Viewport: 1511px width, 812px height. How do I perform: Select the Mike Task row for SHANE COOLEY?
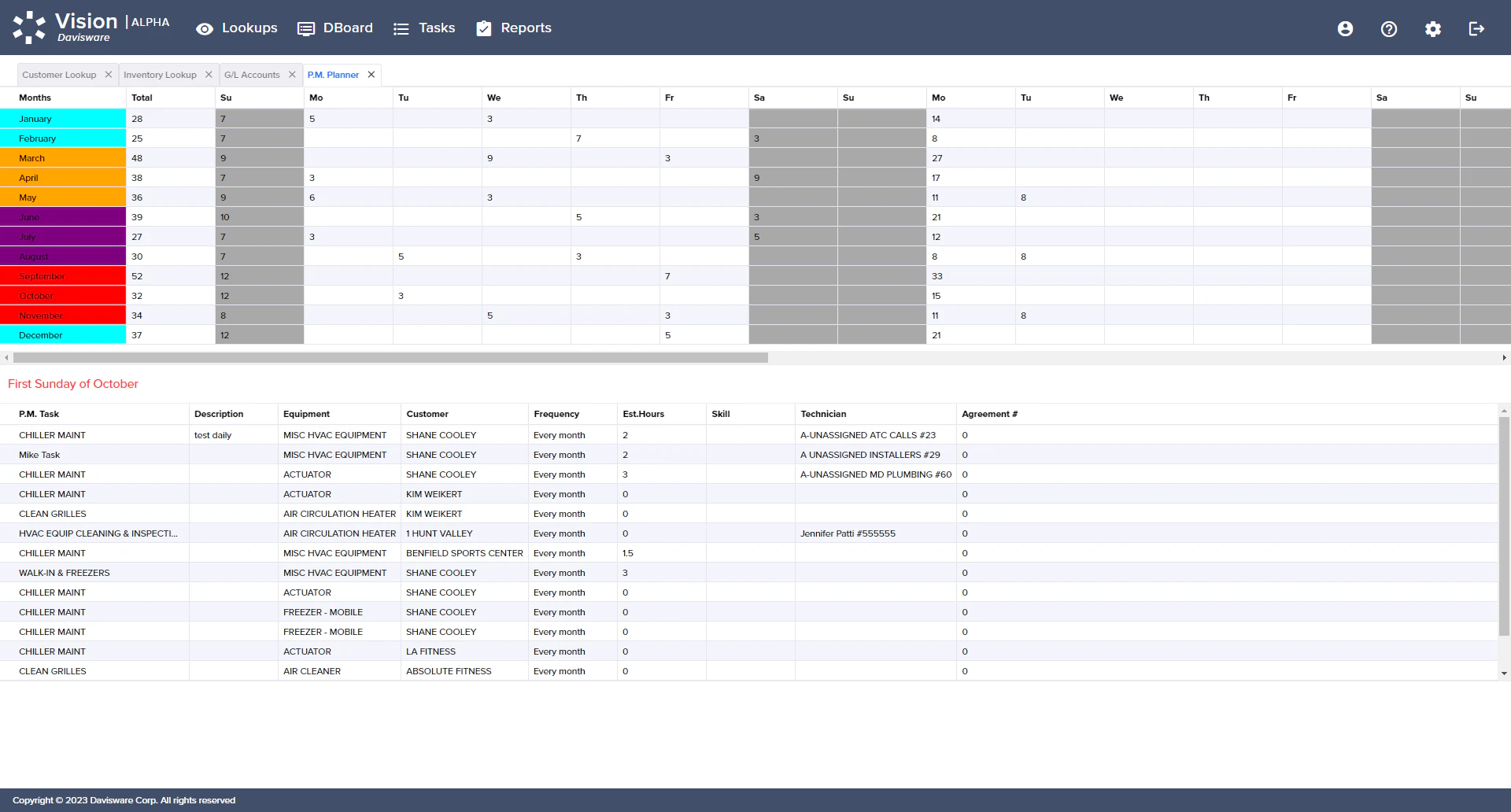pos(94,454)
